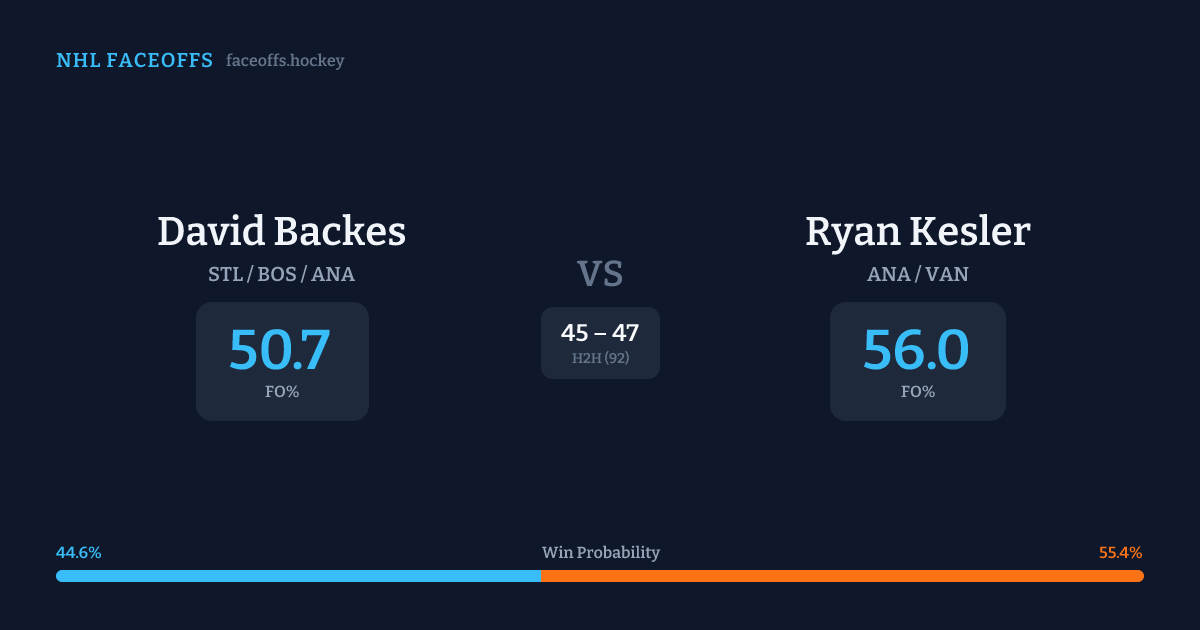The width and height of the screenshot is (1200, 630).
Task: Click the blue segment of probability bar
Action: (x=298, y=576)
